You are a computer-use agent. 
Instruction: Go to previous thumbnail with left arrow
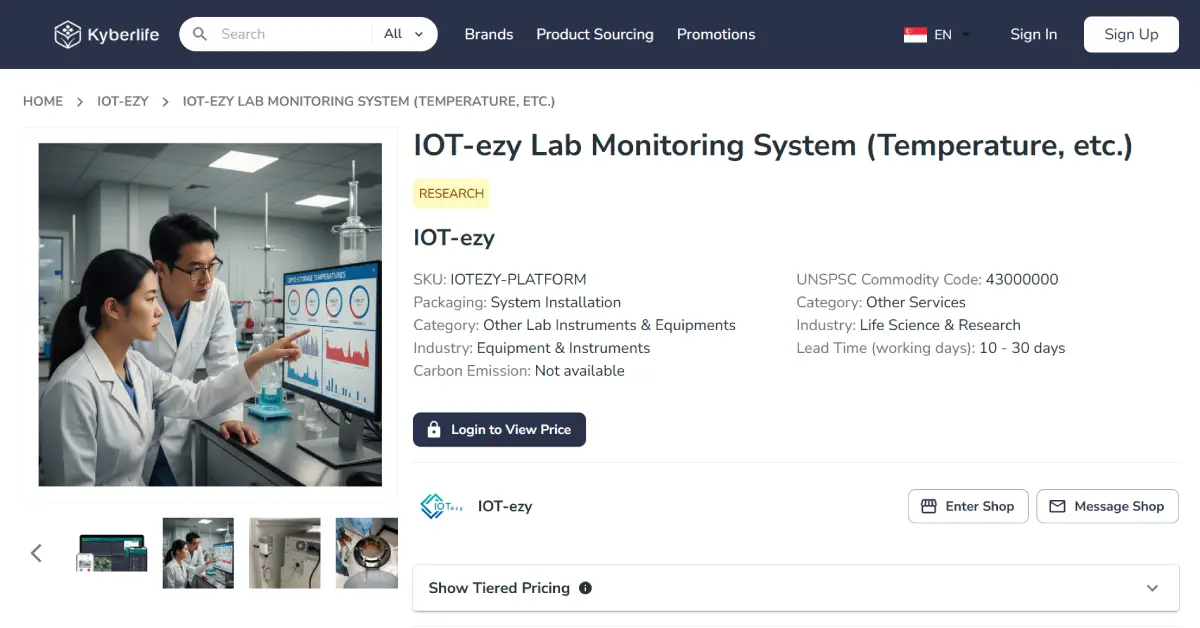coord(37,553)
